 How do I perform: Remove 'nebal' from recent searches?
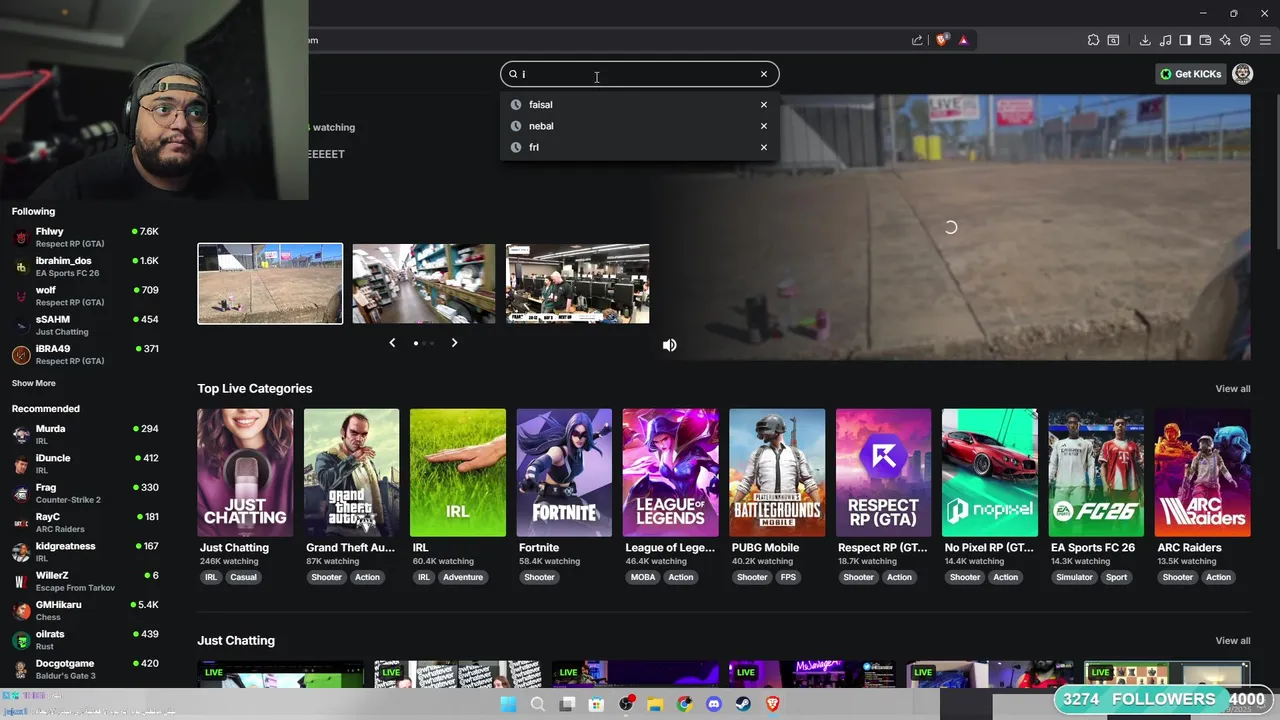tap(764, 126)
